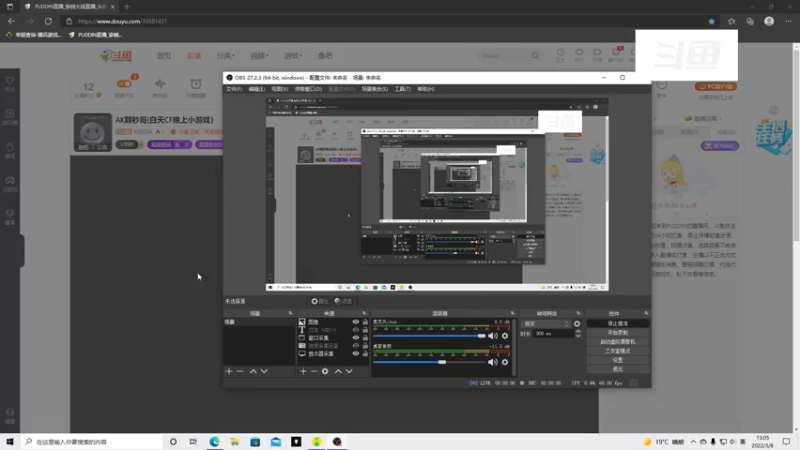Move source down in sources panel
The height and width of the screenshot is (450, 800).
pos(349,371)
